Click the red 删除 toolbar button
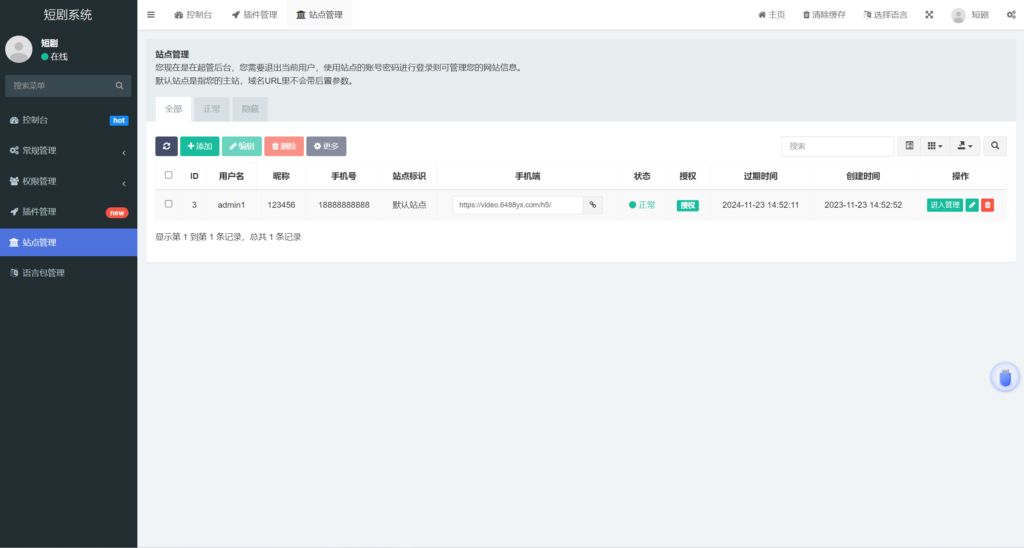 click(x=284, y=146)
